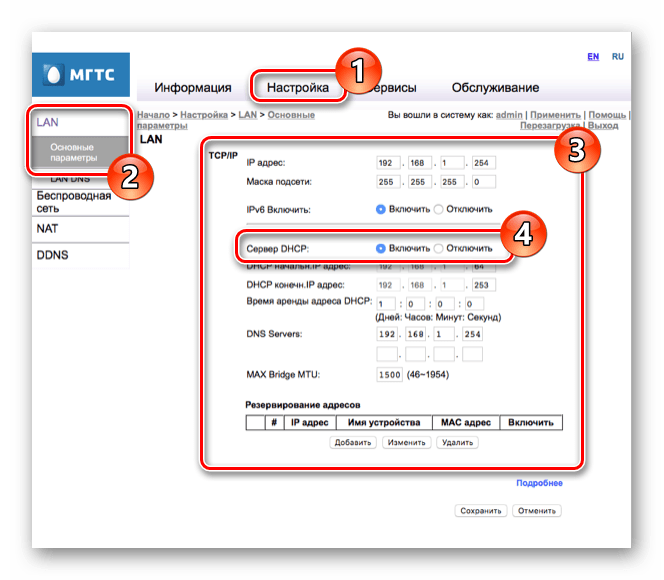Switch language to EN
The height and width of the screenshot is (580, 664).
(593, 57)
